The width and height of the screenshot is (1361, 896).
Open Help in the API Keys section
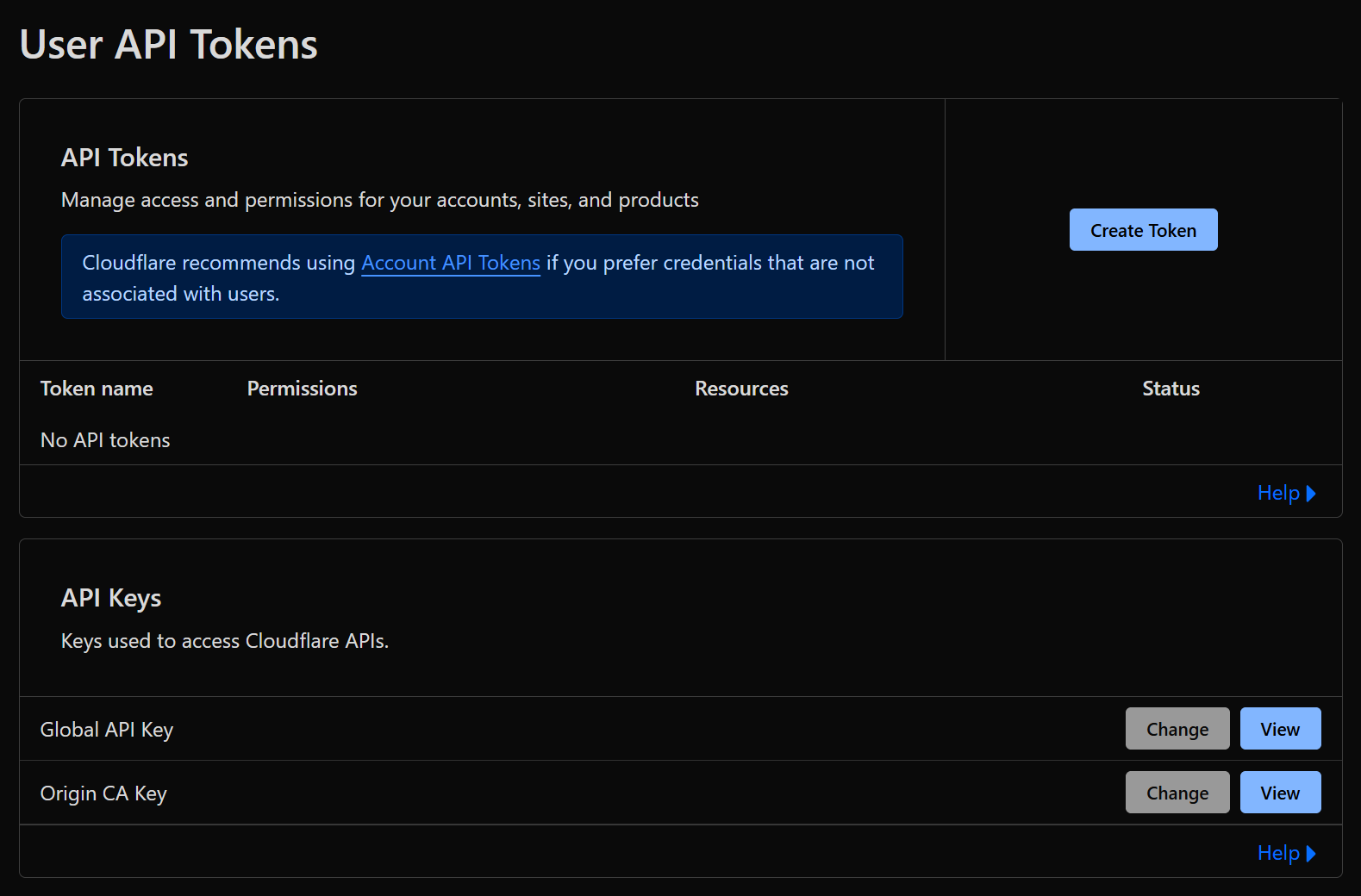point(1277,853)
